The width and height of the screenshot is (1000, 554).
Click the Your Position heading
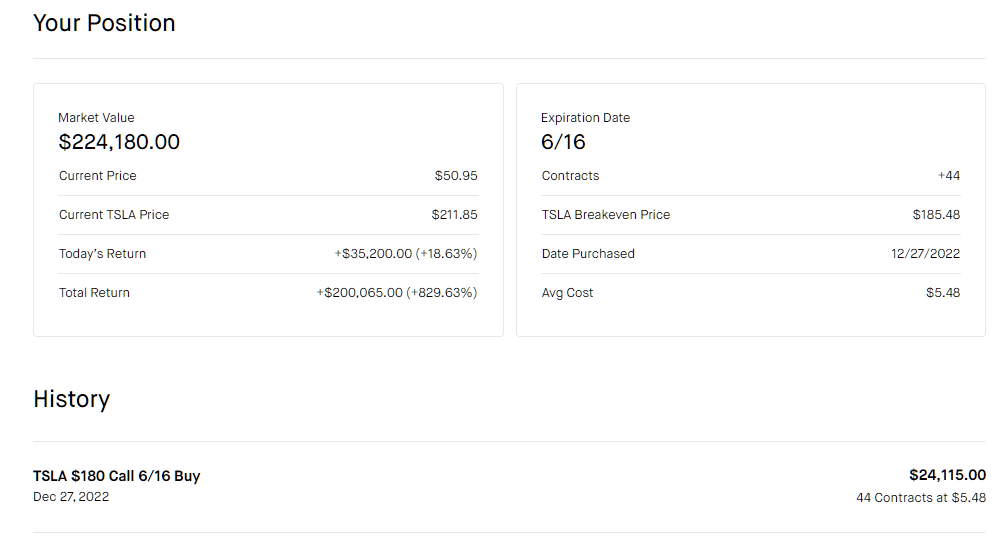coord(104,23)
